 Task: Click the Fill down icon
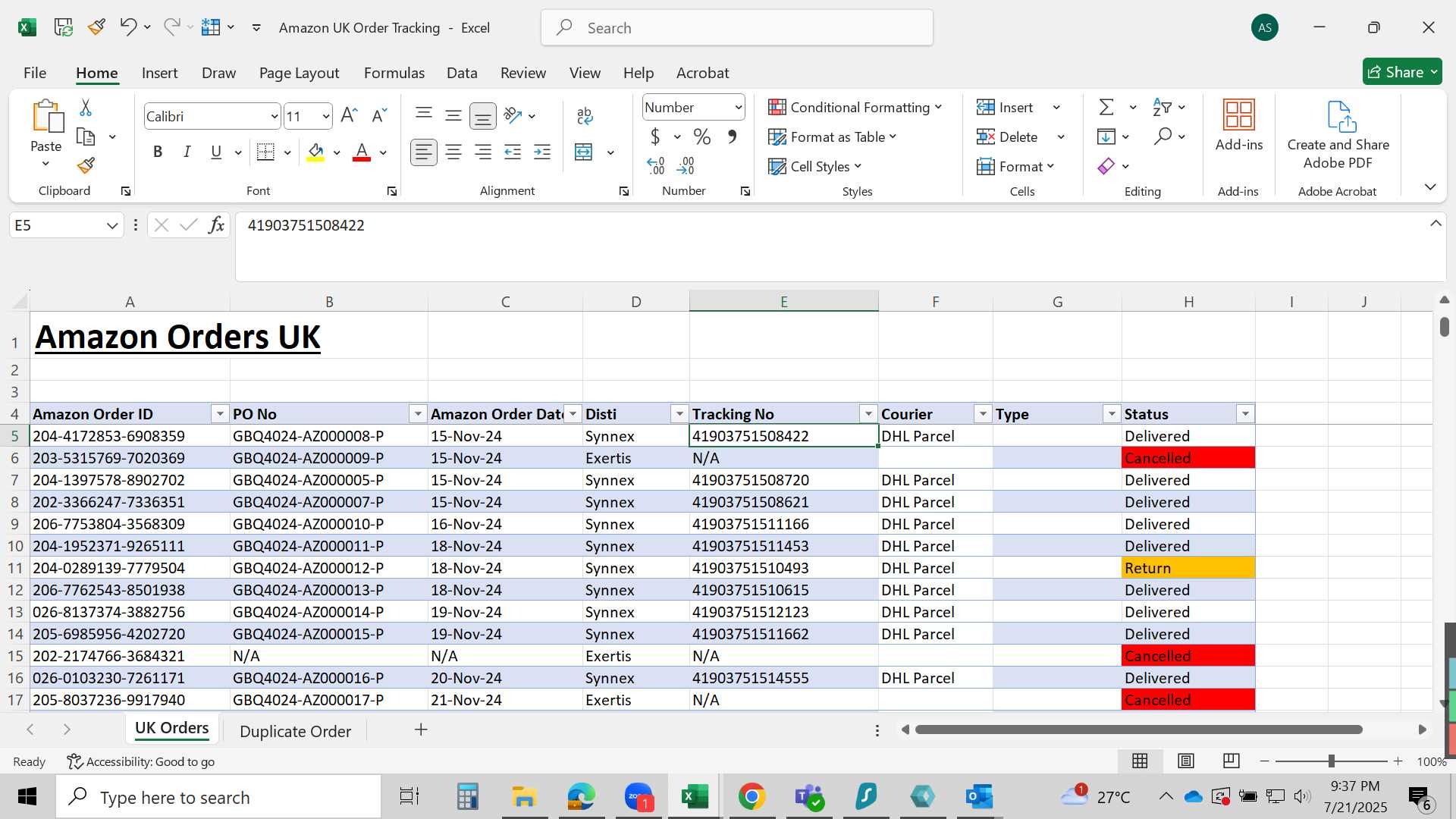tap(1106, 136)
